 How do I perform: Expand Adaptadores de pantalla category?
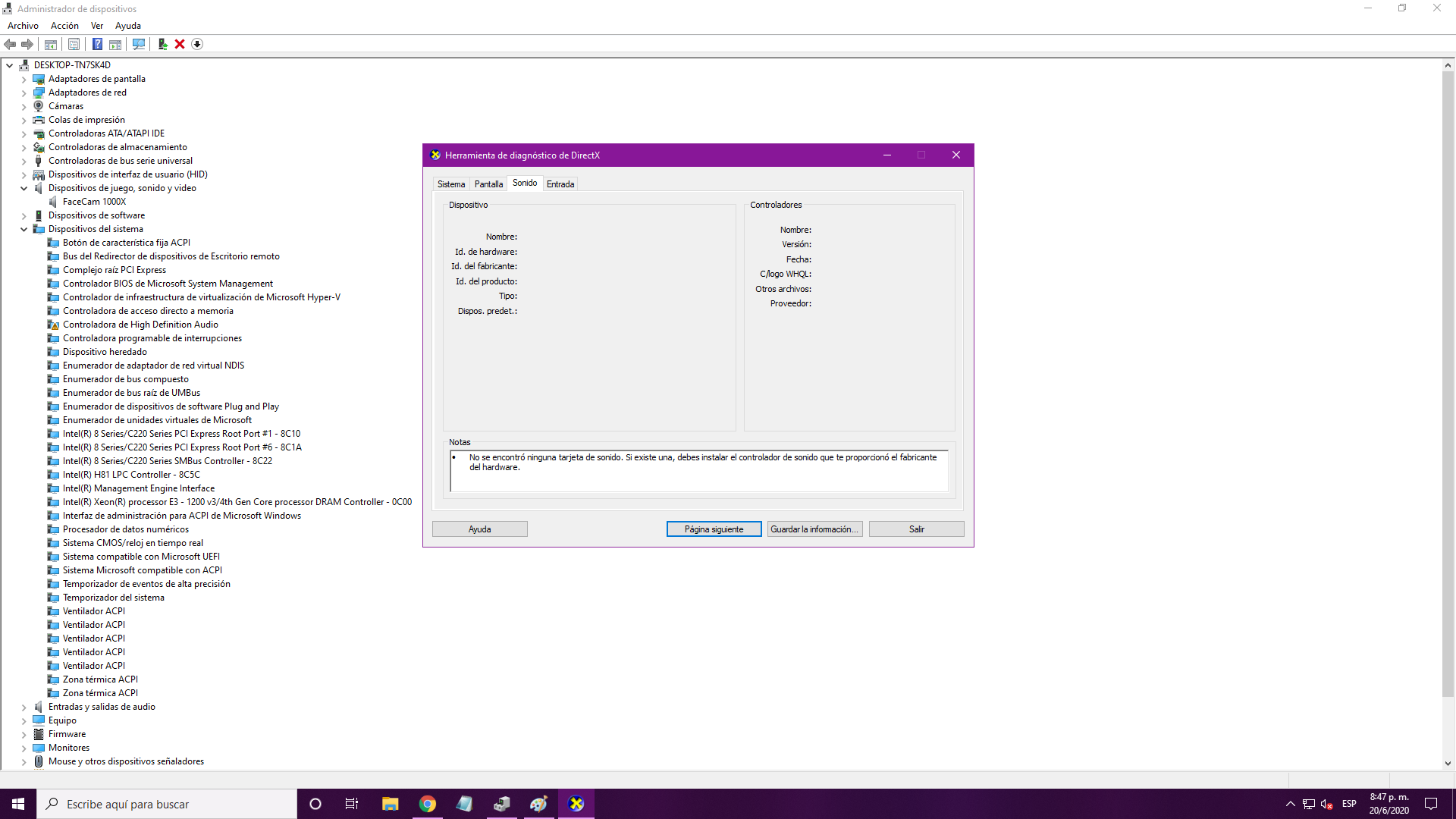(24, 79)
